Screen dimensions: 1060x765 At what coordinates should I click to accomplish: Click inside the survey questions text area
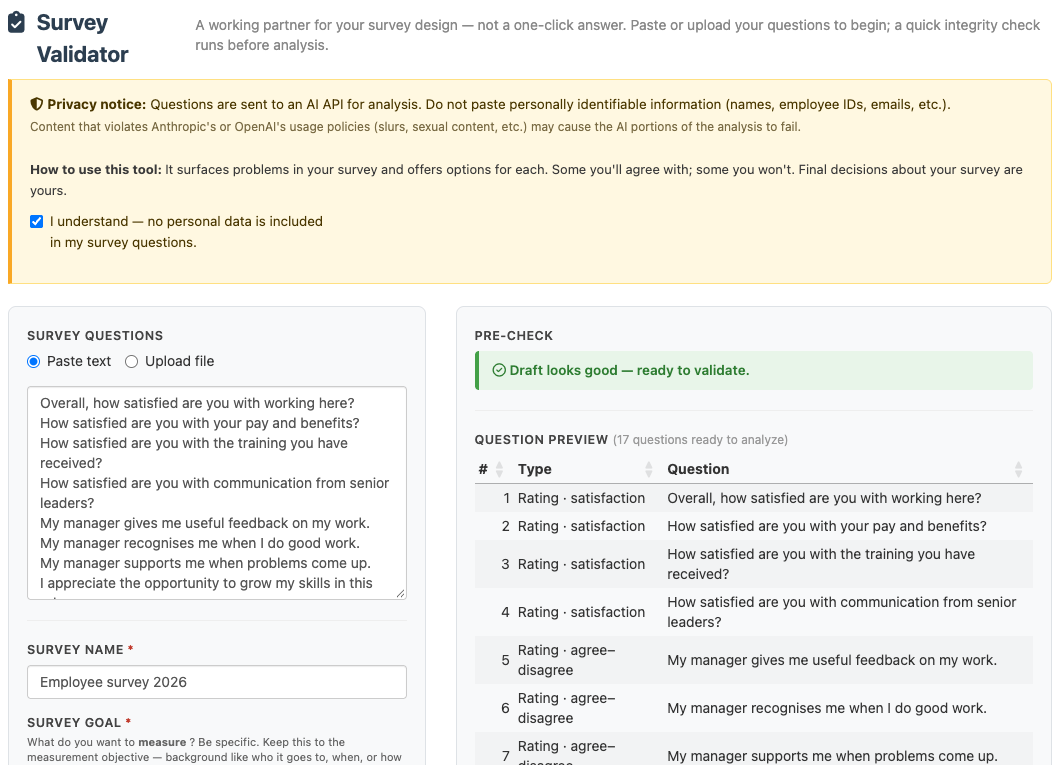coord(216,493)
